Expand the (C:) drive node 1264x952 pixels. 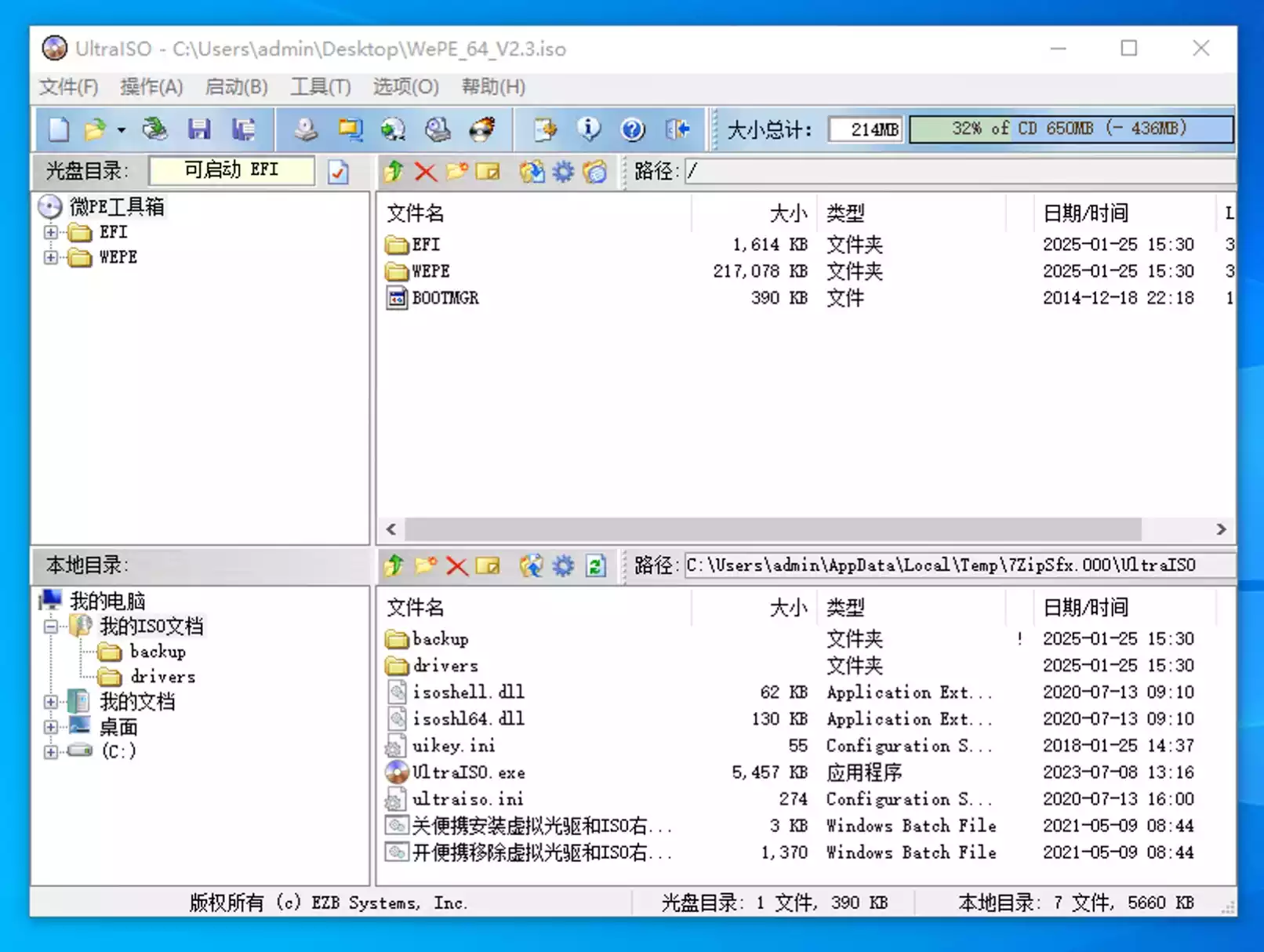click(x=51, y=752)
